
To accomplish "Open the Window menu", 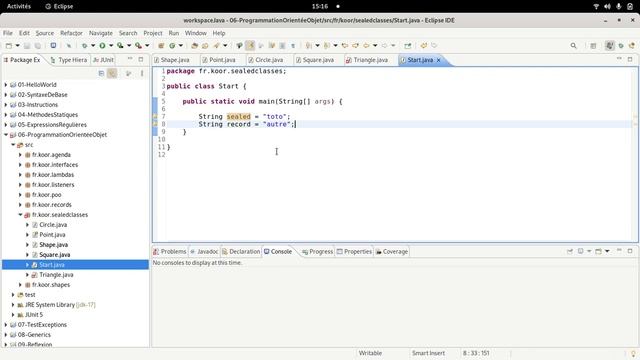I will point(196,33).
